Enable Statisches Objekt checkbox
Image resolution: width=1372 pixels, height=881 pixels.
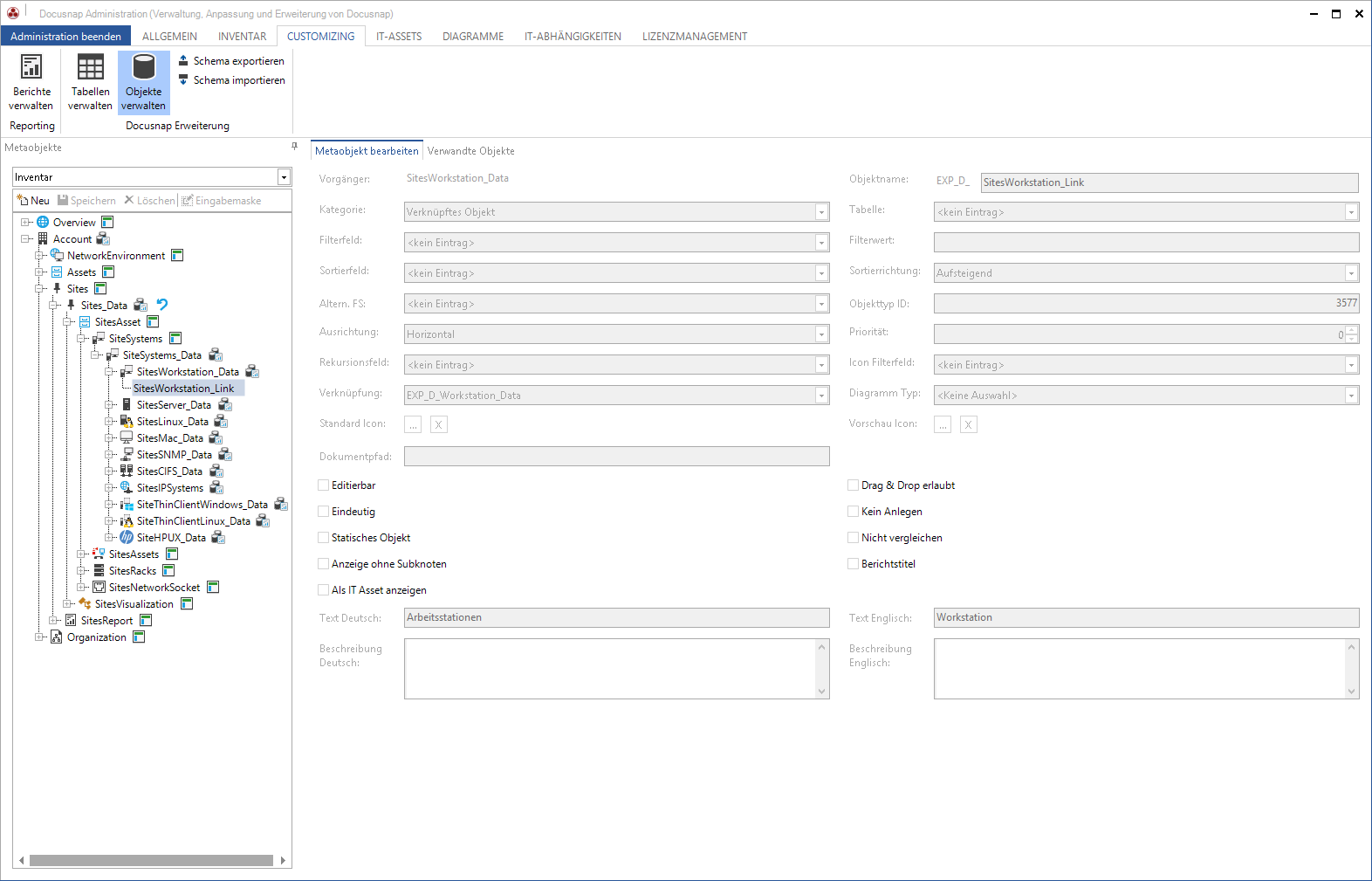324,538
